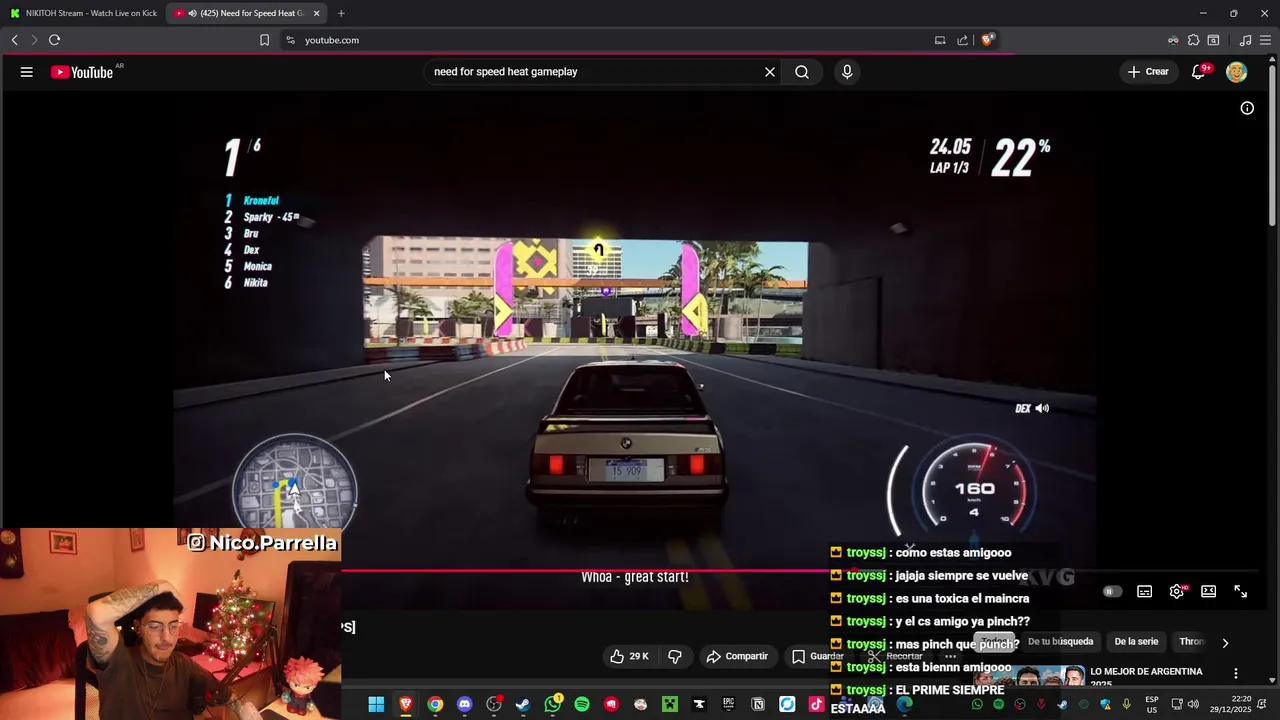Toggle the autoplay switch in player
Viewport: 1280px width, 720px height.
coord(1111,591)
